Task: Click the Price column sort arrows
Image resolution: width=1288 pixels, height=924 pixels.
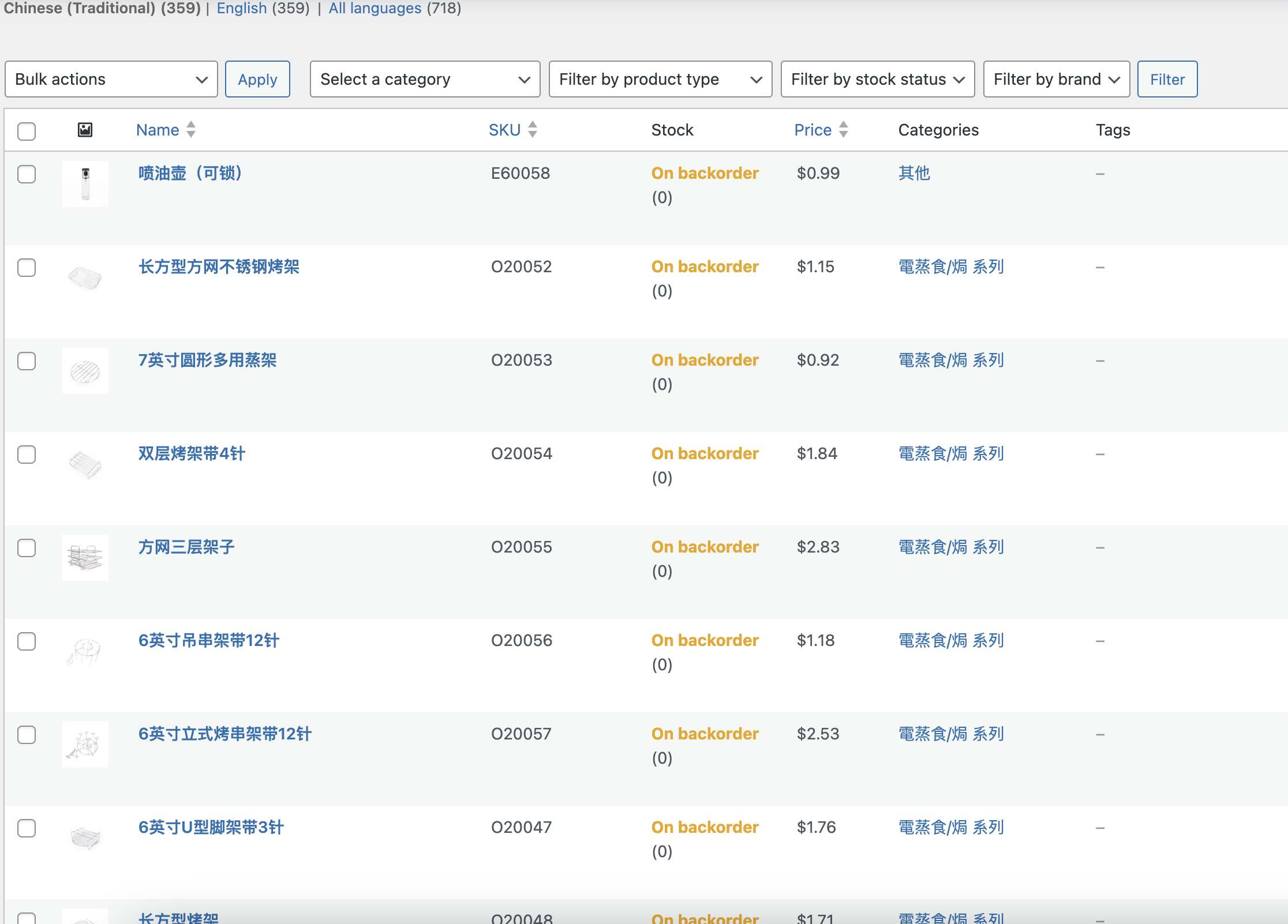Action: coord(844,130)
